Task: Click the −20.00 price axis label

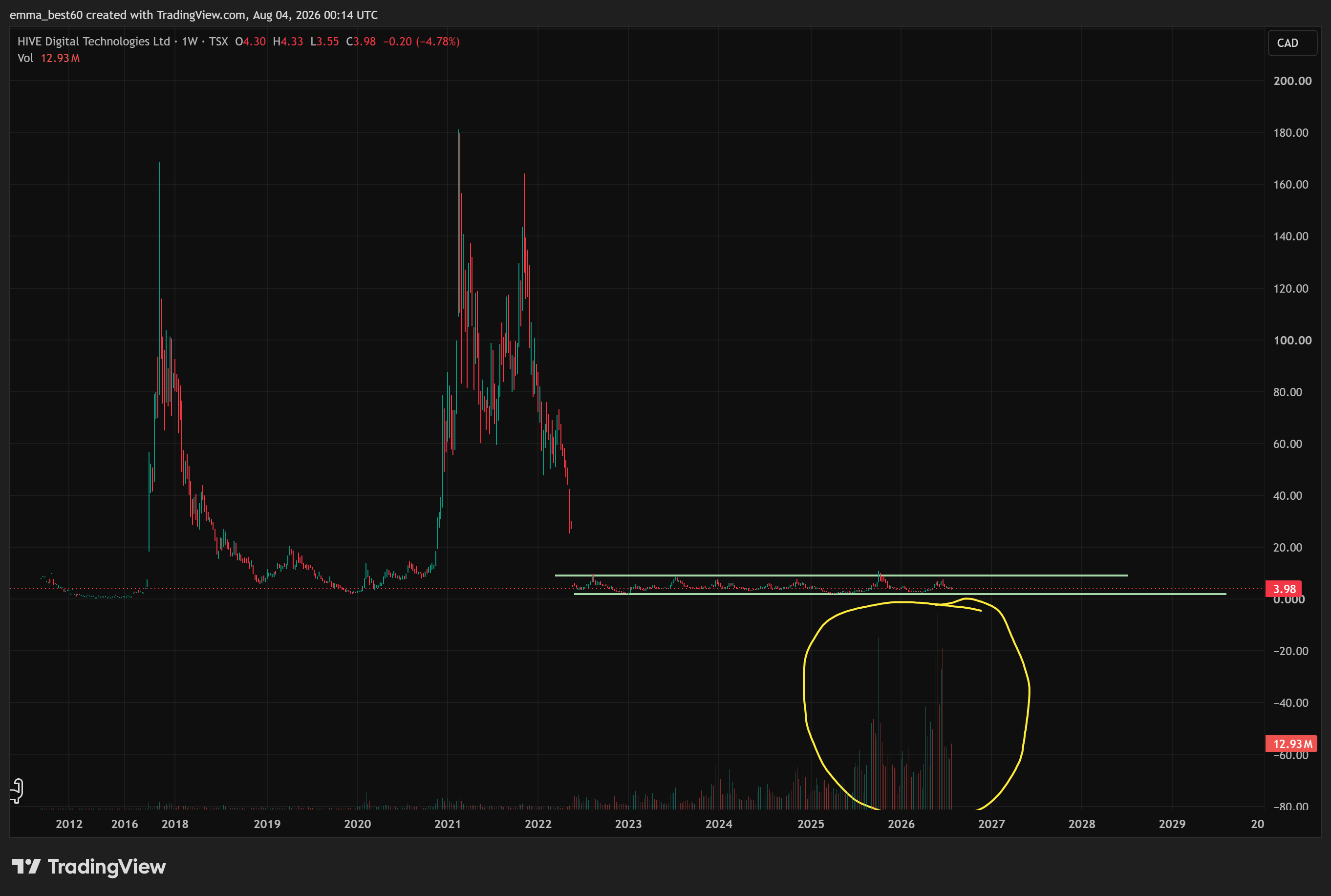Action: coord(1290,651)
